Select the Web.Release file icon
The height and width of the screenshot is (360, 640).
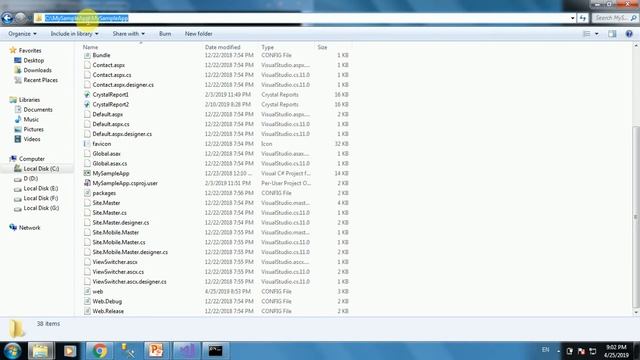pyautogui.click(x=87, y=311)
